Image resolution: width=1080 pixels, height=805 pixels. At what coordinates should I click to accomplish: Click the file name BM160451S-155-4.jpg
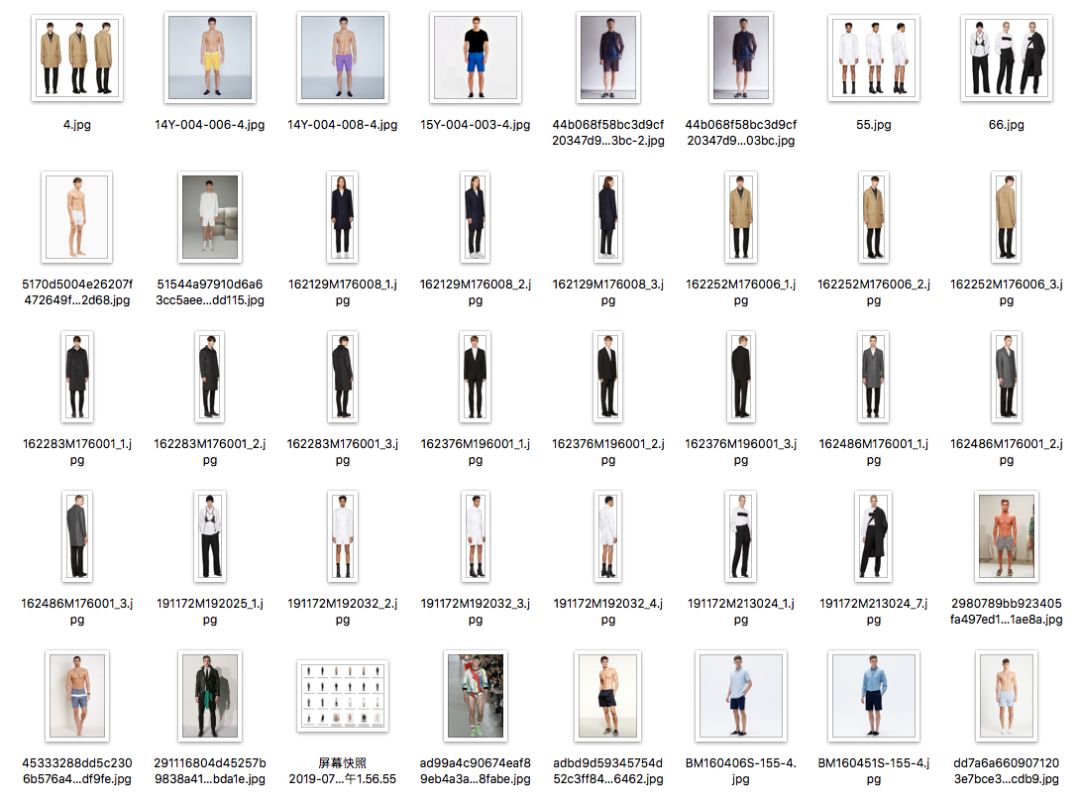point(873,771)
